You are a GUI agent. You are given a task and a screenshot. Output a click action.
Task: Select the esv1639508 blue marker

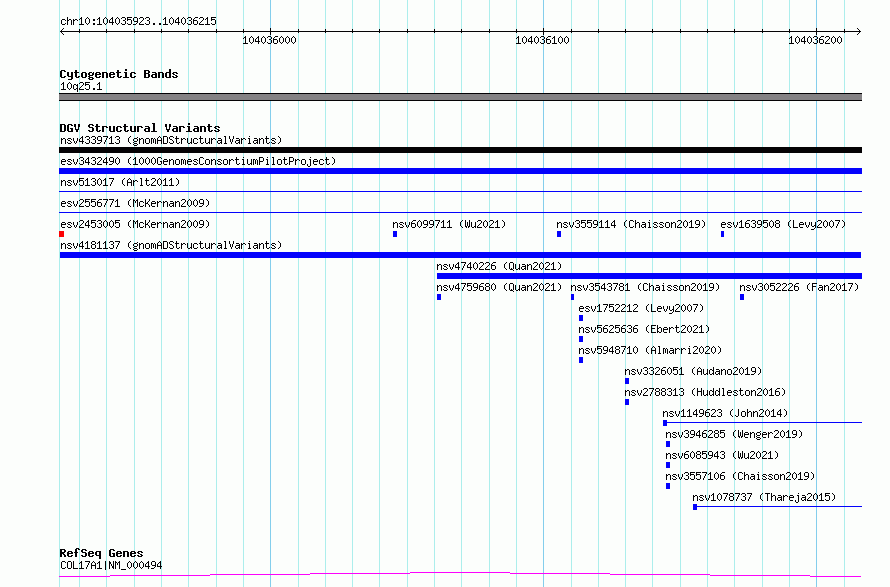[722, 234]
